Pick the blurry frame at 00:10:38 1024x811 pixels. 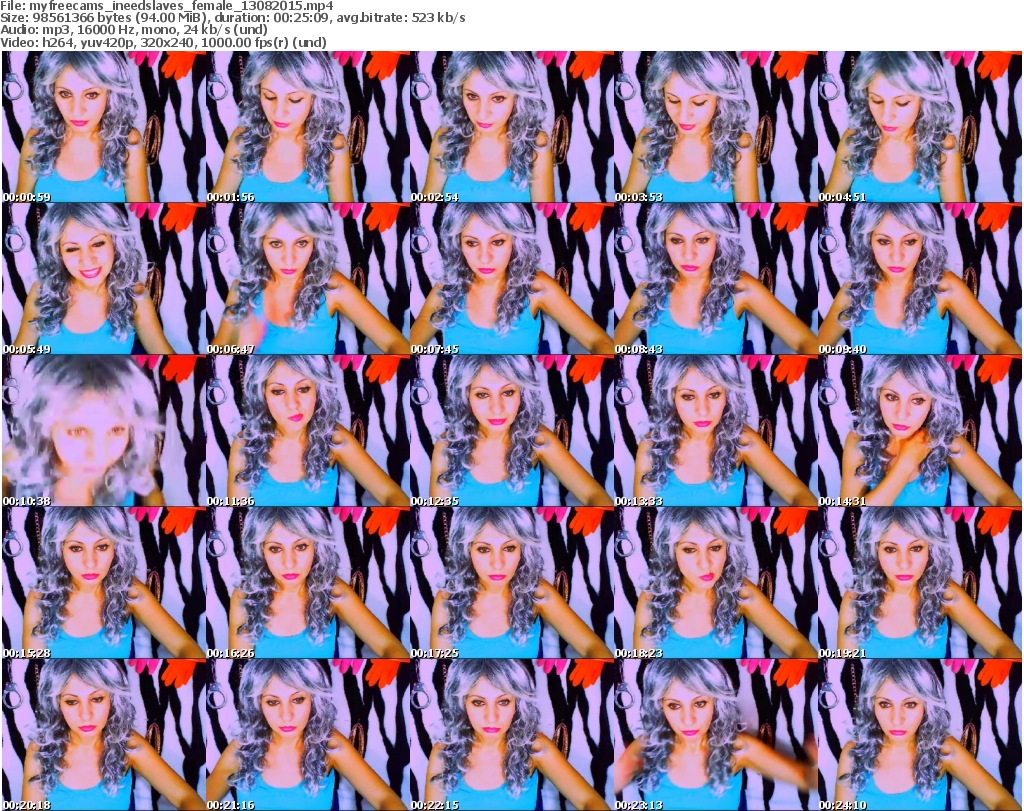(x=104, y=431)
